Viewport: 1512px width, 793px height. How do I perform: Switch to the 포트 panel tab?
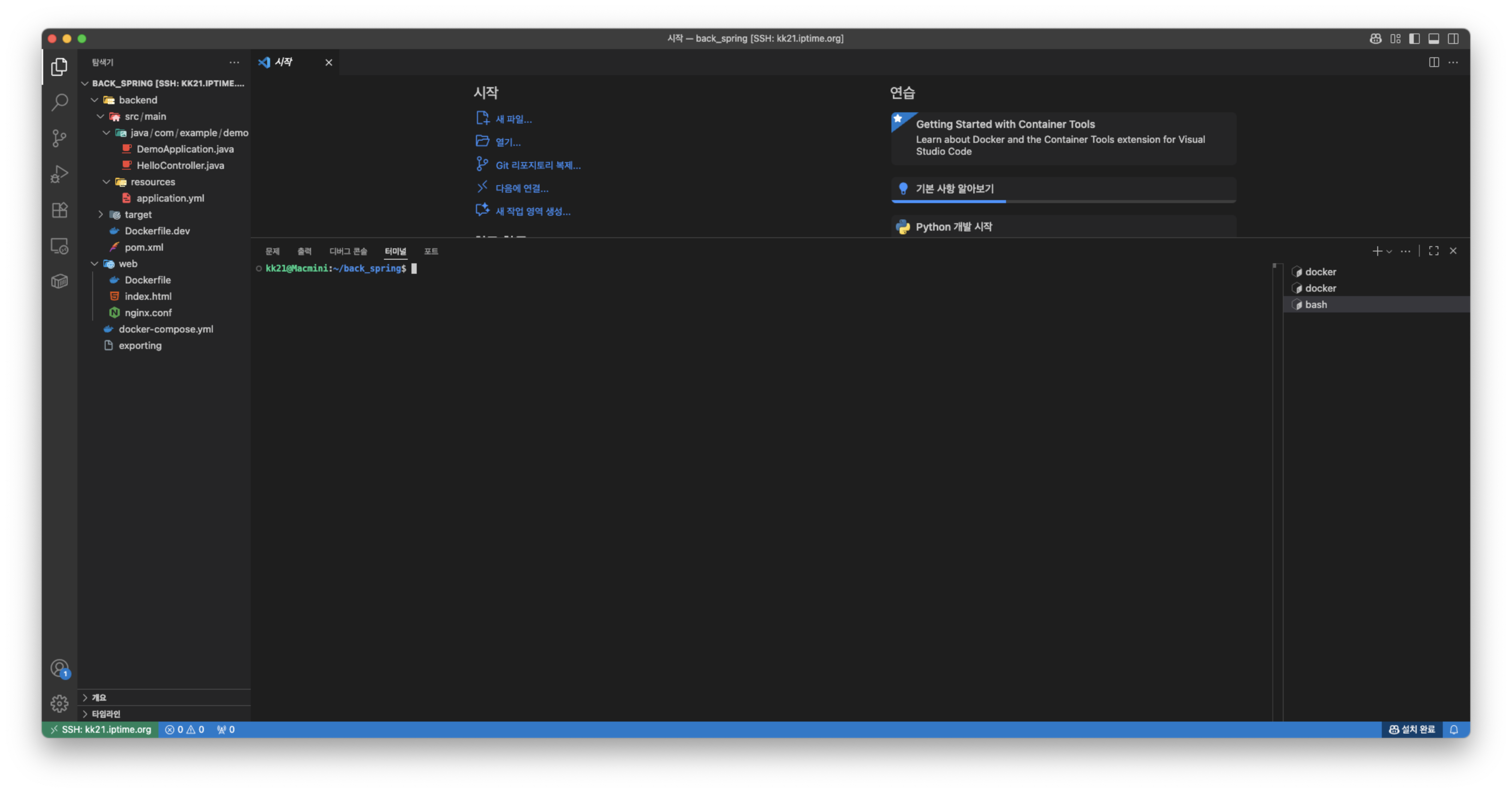pyautogui.click(x=431, y=251)
